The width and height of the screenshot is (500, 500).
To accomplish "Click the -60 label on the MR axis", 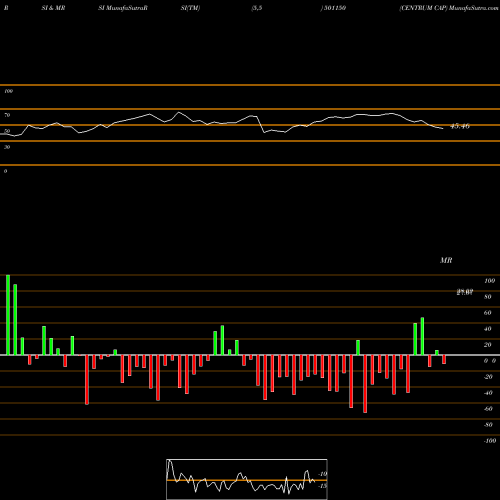I will coord(488,409).
